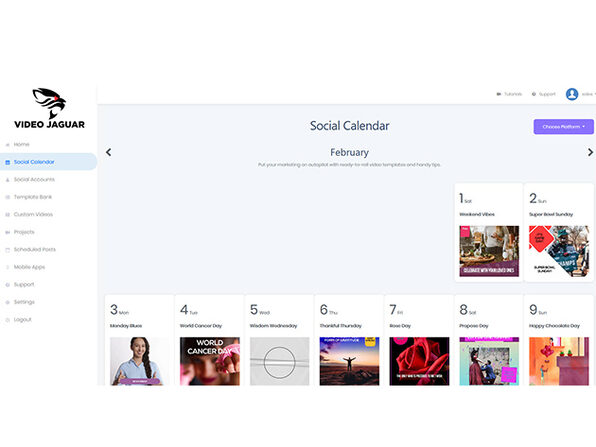This screenshot has width=596, height=447.
Task: Open the Rose Day red rose thumbnail
Action: pos(419,361)
